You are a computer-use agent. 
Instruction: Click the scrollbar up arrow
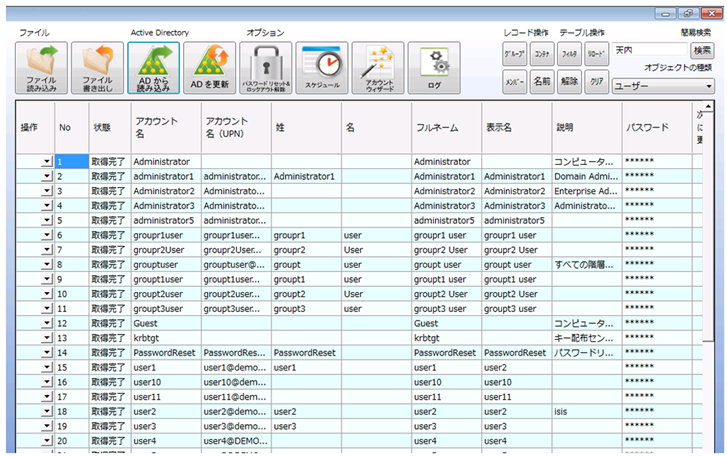click(708, 107)
